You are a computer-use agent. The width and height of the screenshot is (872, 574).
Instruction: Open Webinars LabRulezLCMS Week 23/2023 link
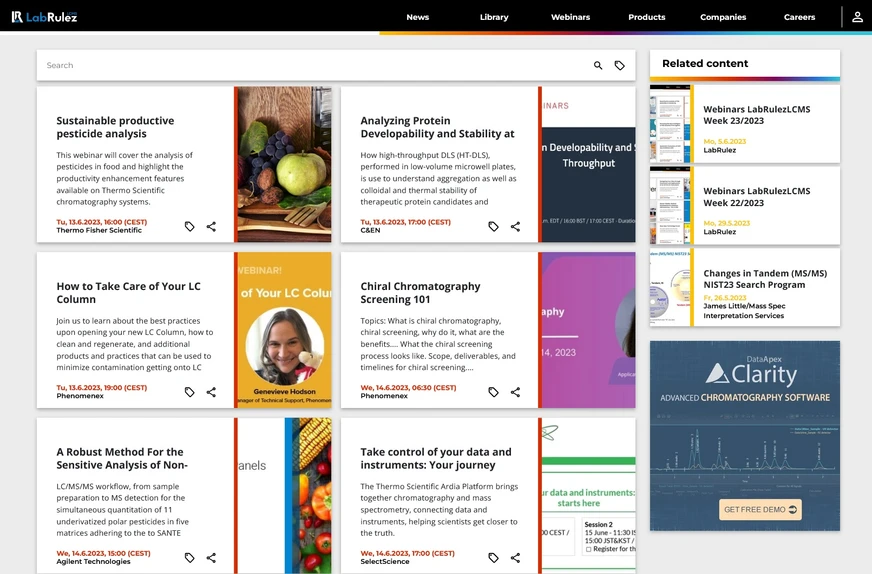click(756, 115)
